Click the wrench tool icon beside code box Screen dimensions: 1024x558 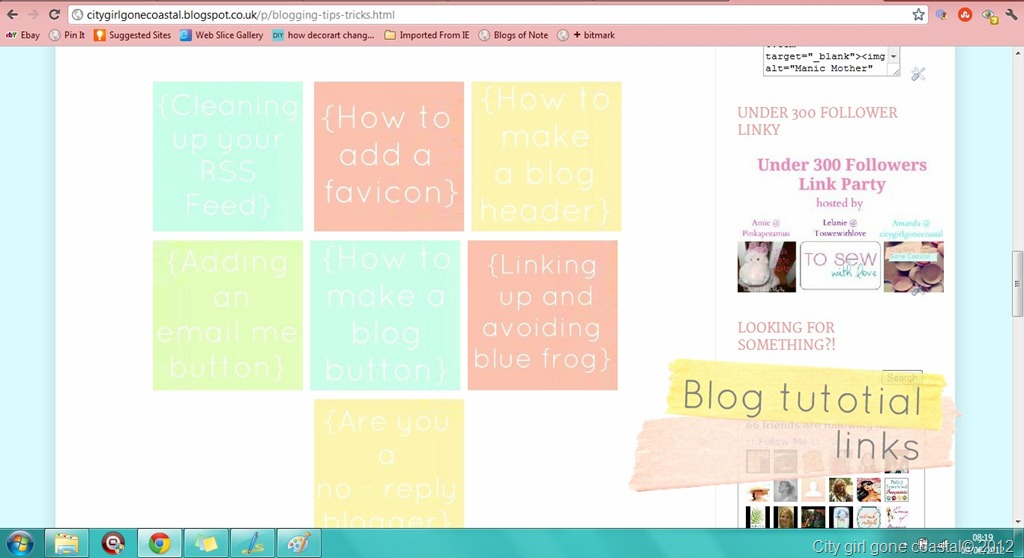(918, 74)
